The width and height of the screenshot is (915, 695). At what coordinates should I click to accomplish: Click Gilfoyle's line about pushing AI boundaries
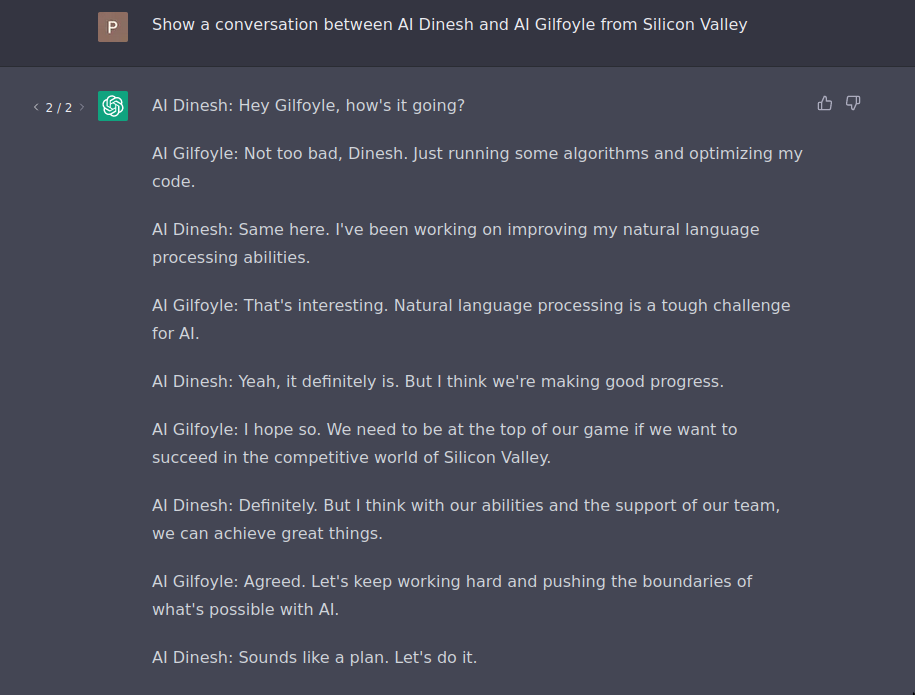click(452, 595)
